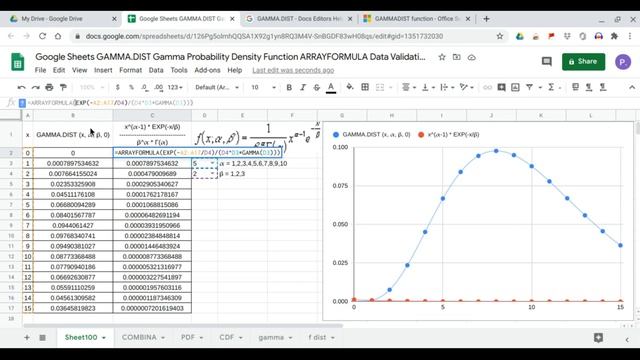Star this spreadsheet
This screenshot has width=640, height=360.
[442, 57]
